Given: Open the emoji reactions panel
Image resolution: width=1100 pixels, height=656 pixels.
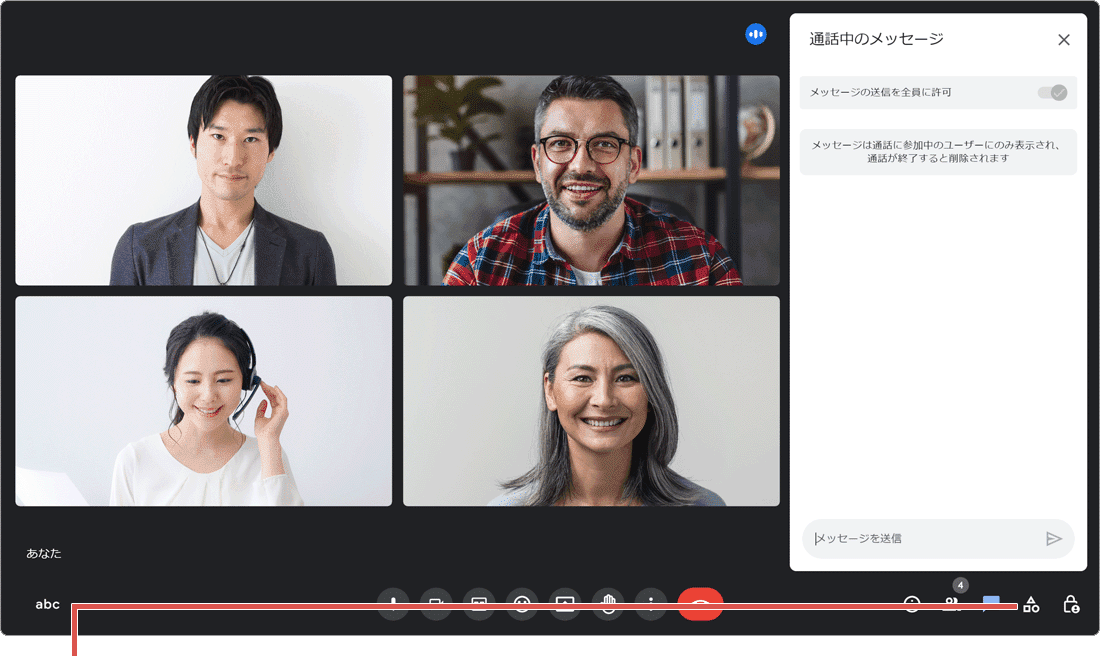Looking at the screenshot, I should point(522,604).
